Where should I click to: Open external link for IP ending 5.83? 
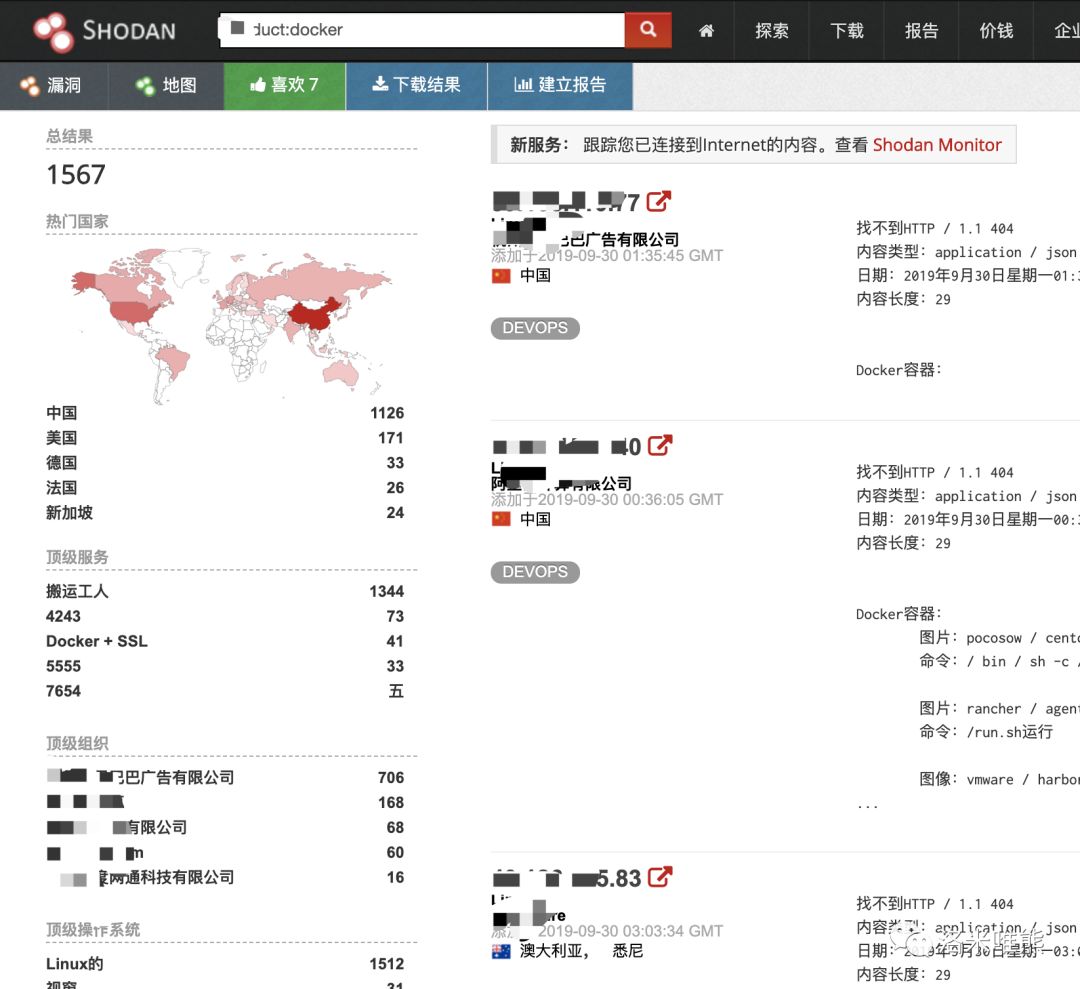(660, 877)
